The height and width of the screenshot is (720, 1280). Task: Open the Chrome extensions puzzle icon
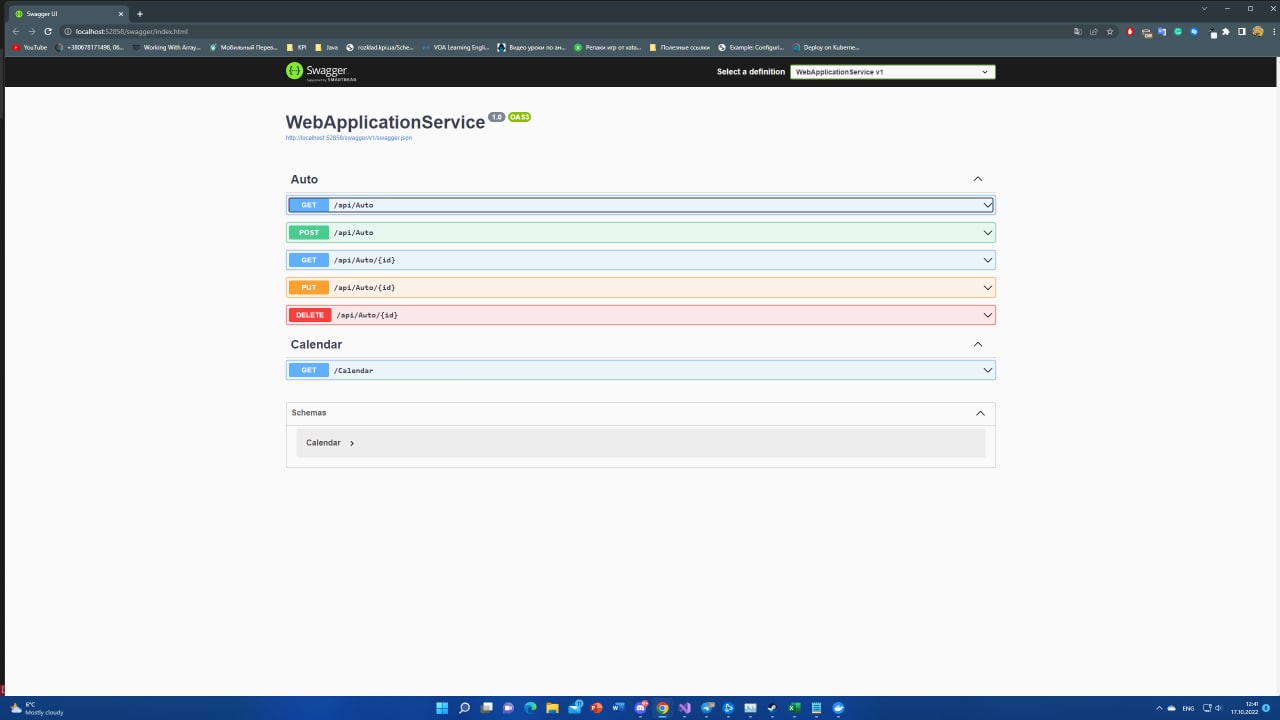pyautogui.click(x=1226, y=31)
